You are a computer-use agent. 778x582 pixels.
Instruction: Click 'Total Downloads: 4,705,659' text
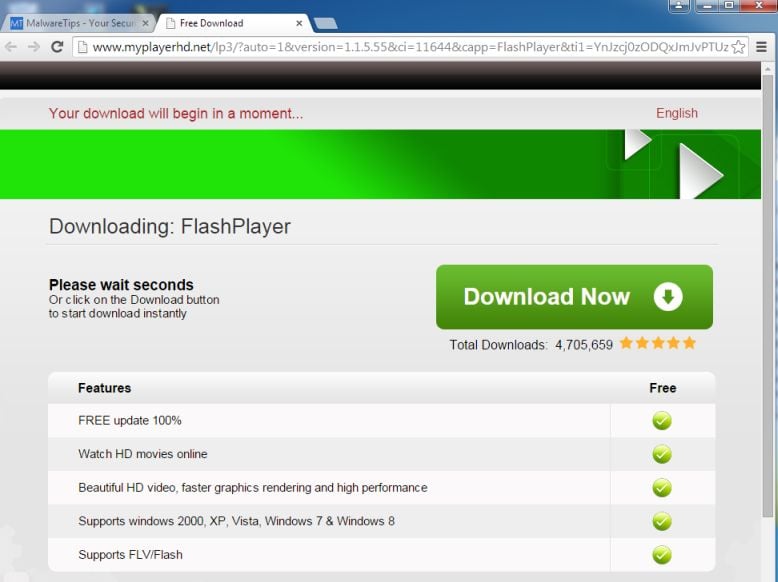(531, 345)
